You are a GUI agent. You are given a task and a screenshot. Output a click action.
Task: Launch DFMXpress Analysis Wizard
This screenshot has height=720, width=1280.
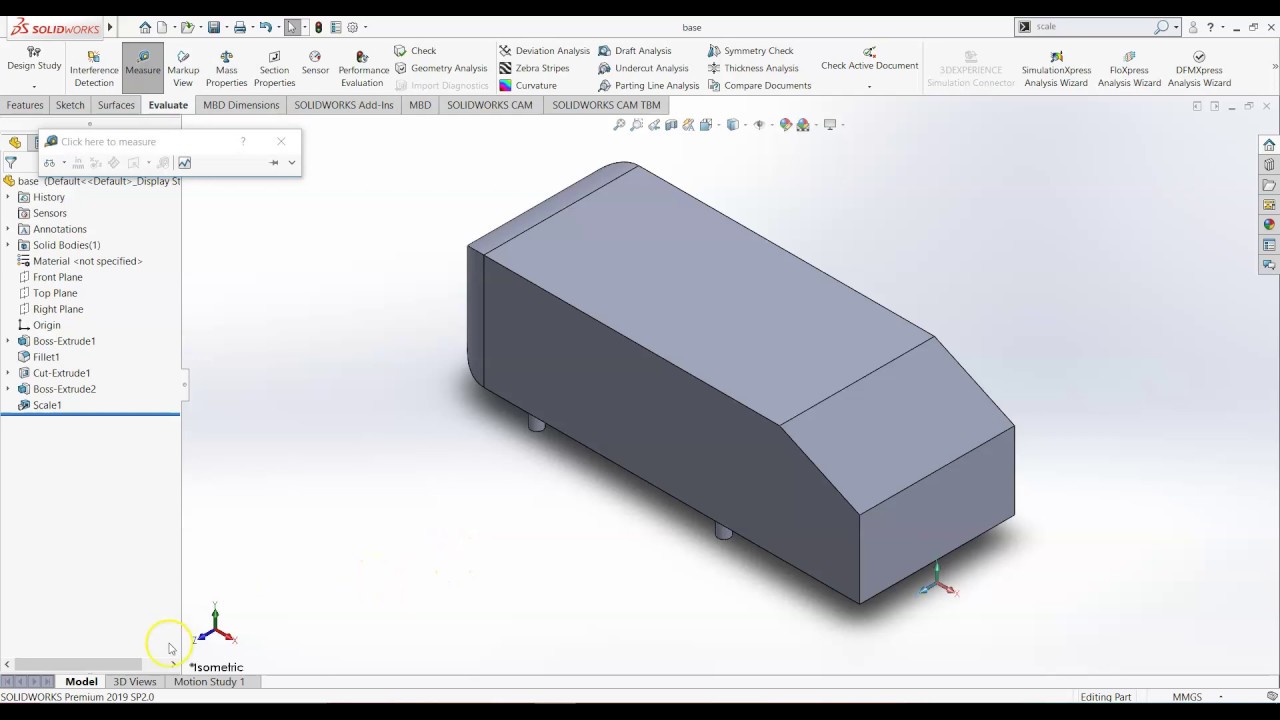[x=1199, y=69]
